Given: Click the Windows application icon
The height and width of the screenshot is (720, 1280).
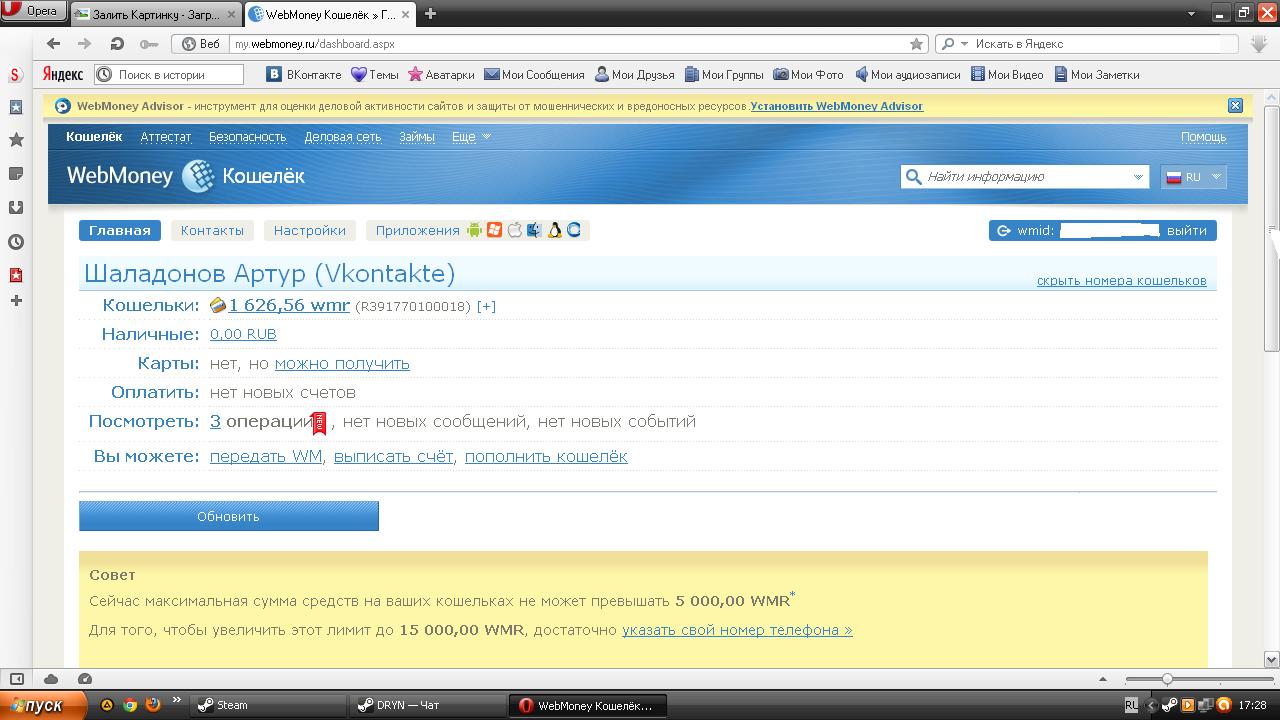Looking at the screenshot, I should coord(494,230).
